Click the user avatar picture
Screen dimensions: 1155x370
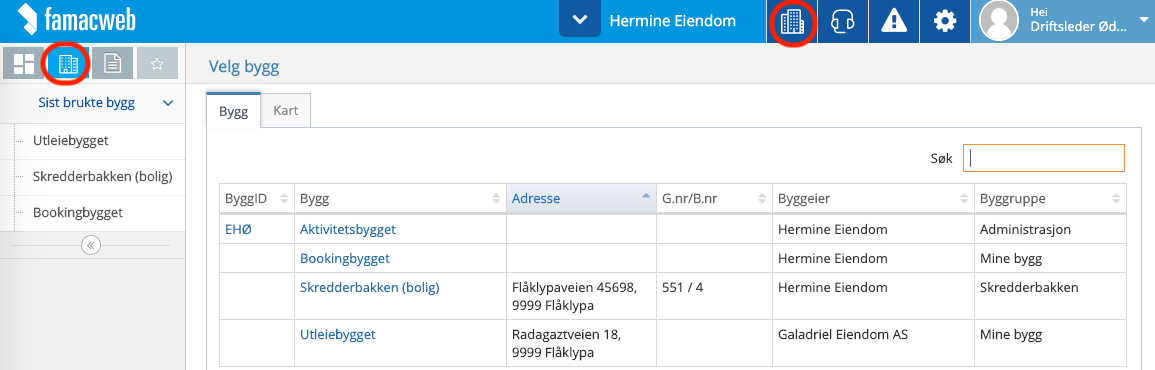(x=998, y=21)
